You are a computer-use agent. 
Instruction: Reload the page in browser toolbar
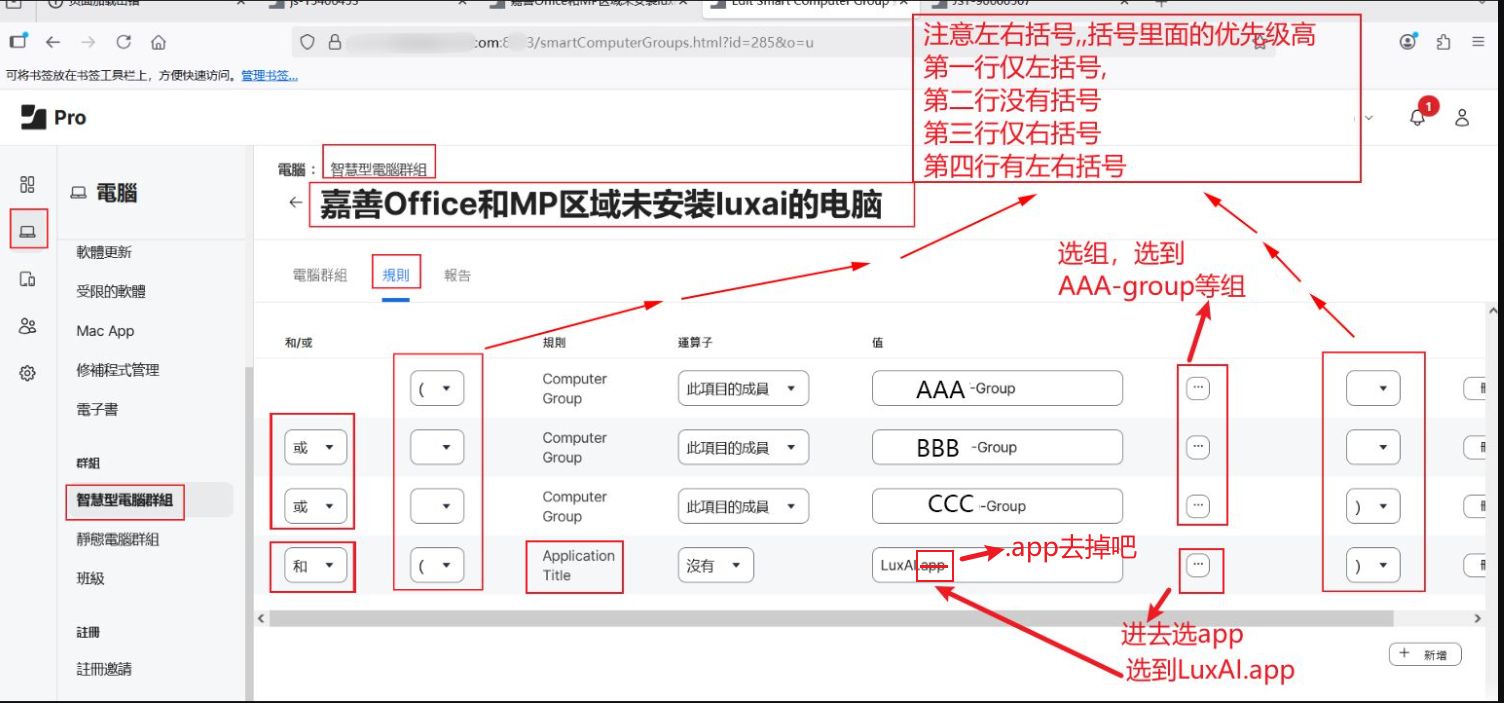(124, 42)
